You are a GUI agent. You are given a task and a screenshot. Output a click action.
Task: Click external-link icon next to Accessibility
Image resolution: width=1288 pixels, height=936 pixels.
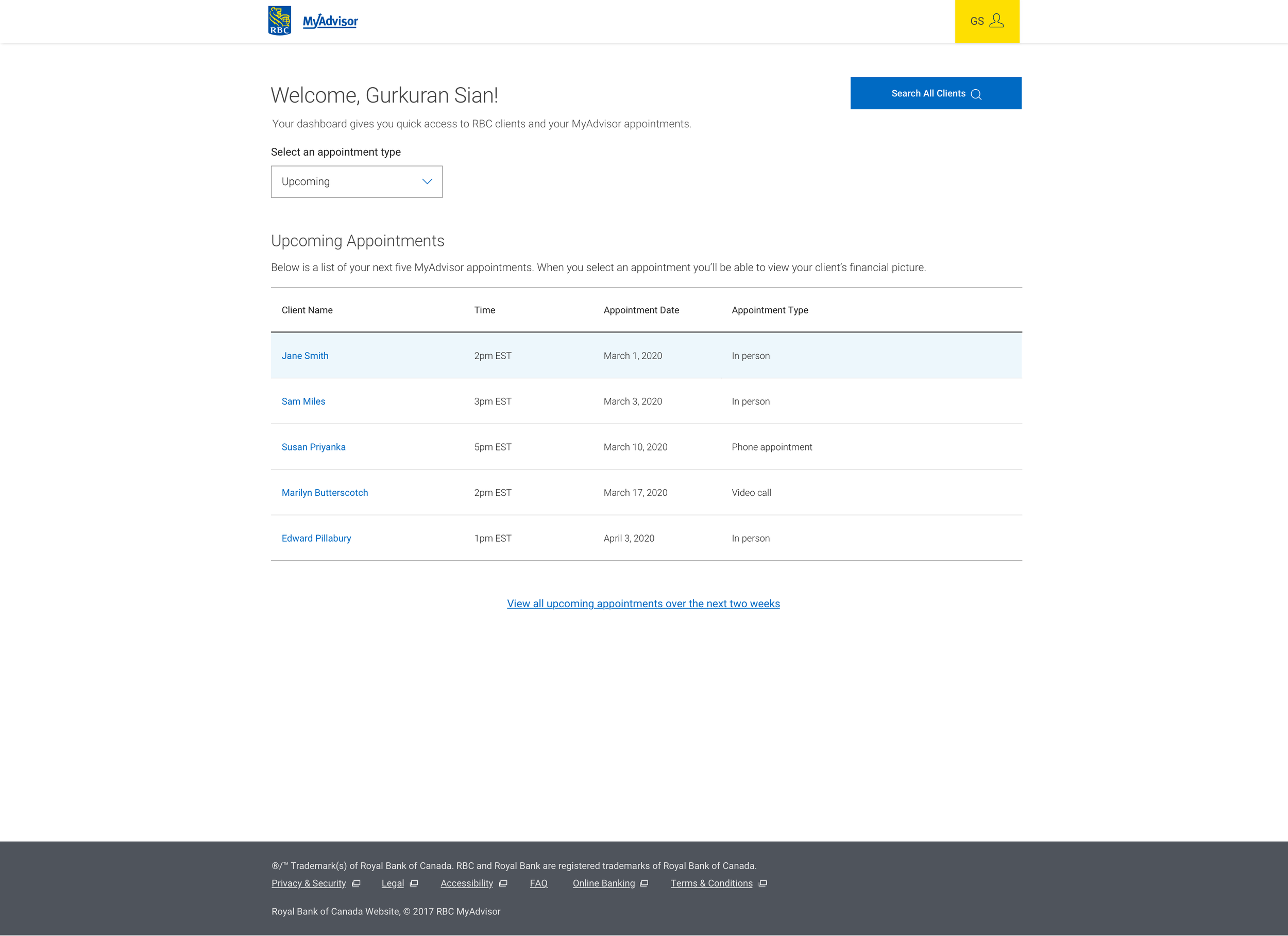click(x=503, y=884)
